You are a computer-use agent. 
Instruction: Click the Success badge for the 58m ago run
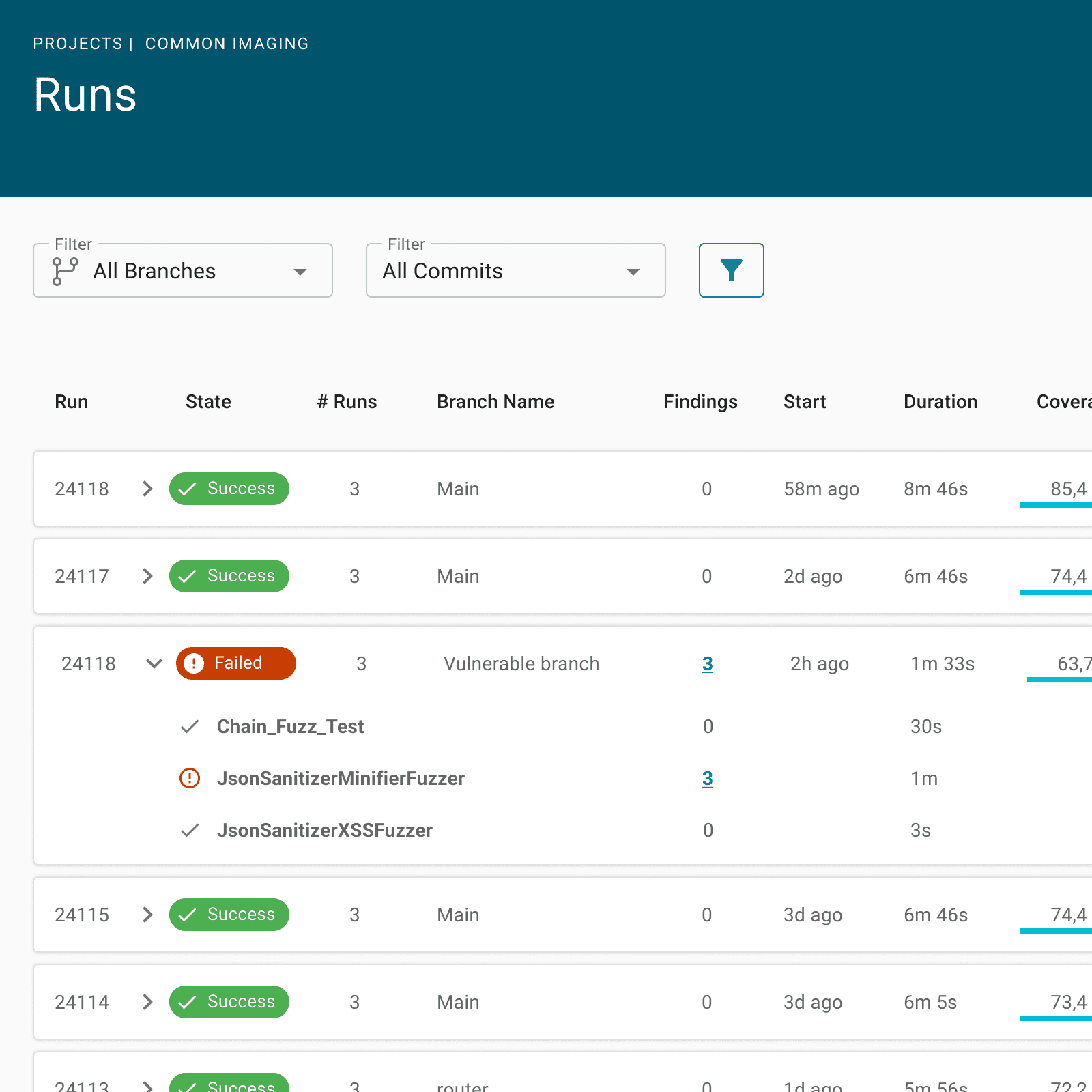229,489
